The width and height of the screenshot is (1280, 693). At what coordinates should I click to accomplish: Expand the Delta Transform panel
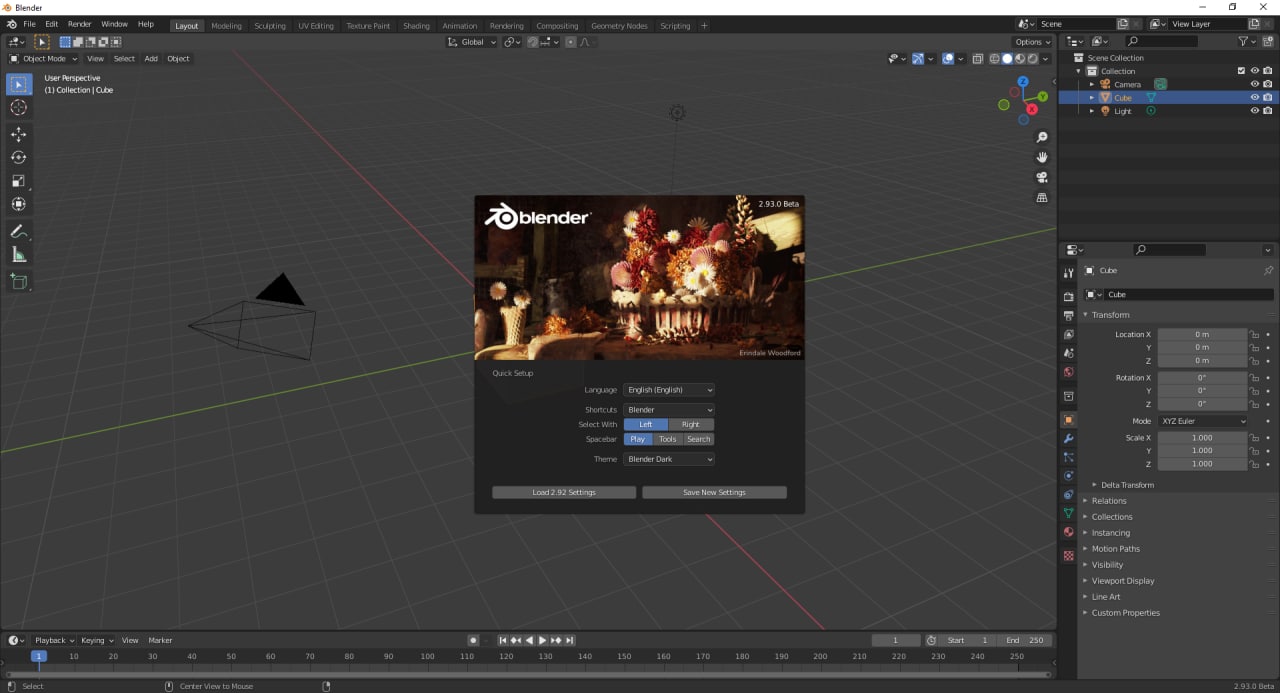click(1127, 485)
